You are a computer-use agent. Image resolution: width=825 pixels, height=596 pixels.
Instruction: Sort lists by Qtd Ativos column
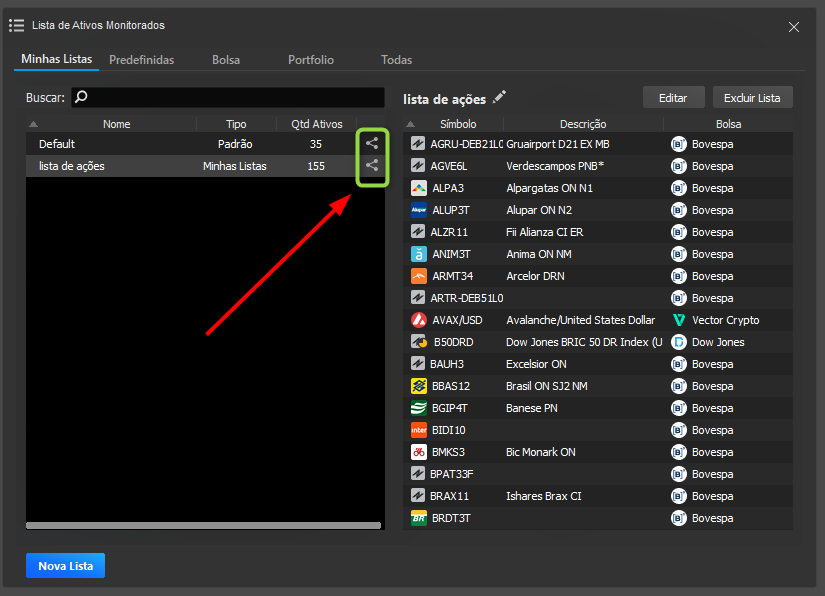tap(316, 124)
